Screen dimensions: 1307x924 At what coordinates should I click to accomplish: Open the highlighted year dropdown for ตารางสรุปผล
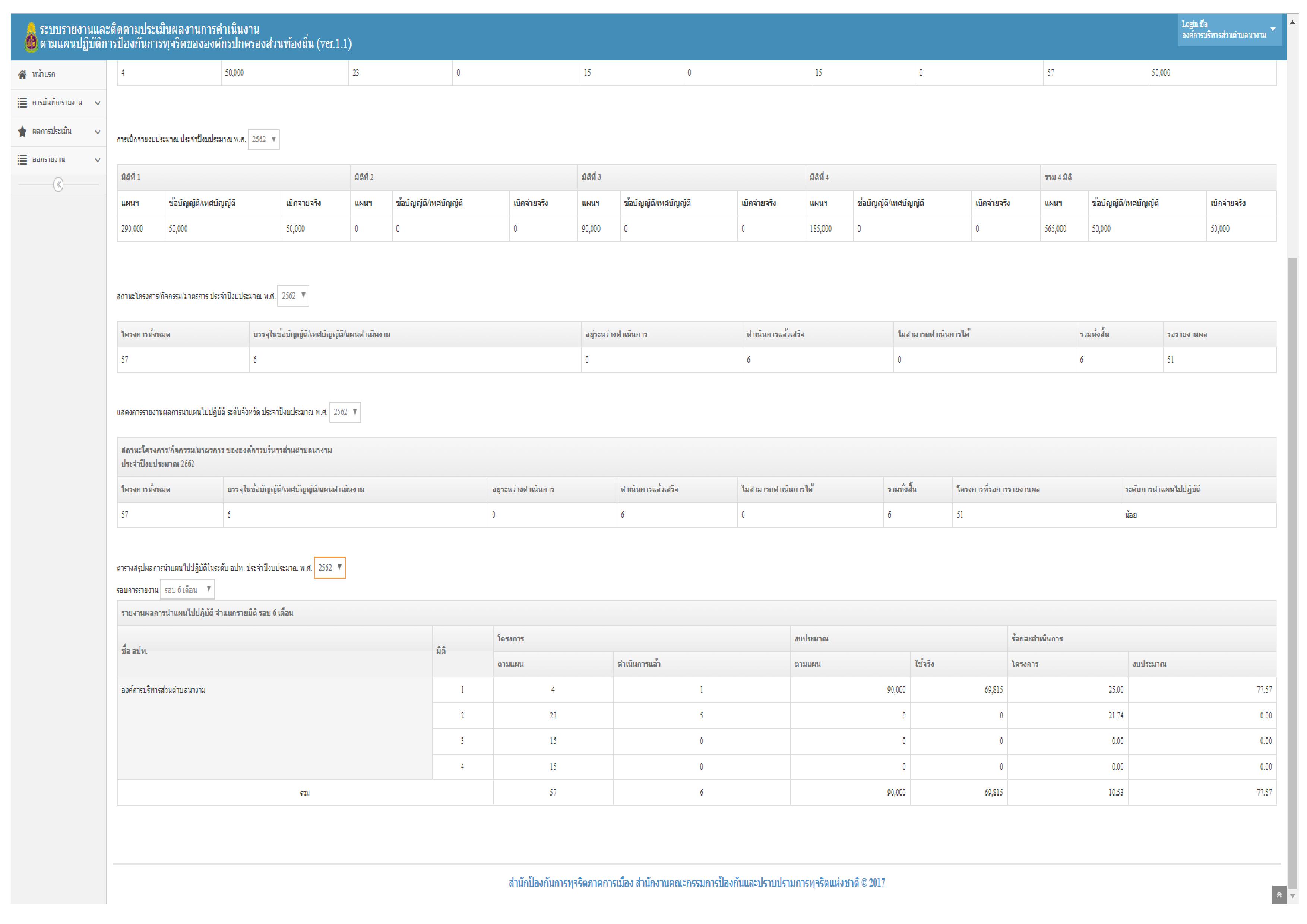(330, 568)
